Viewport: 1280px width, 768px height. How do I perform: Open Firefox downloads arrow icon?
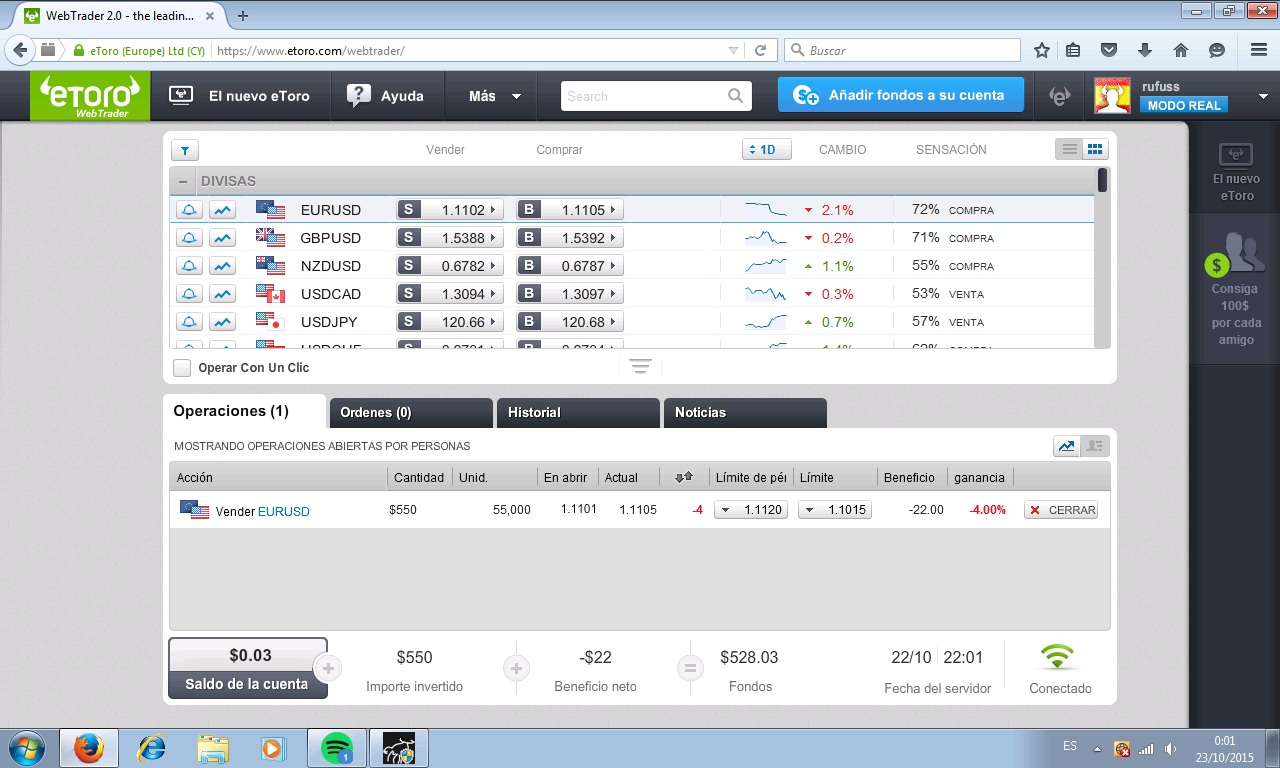[1145, 50]
